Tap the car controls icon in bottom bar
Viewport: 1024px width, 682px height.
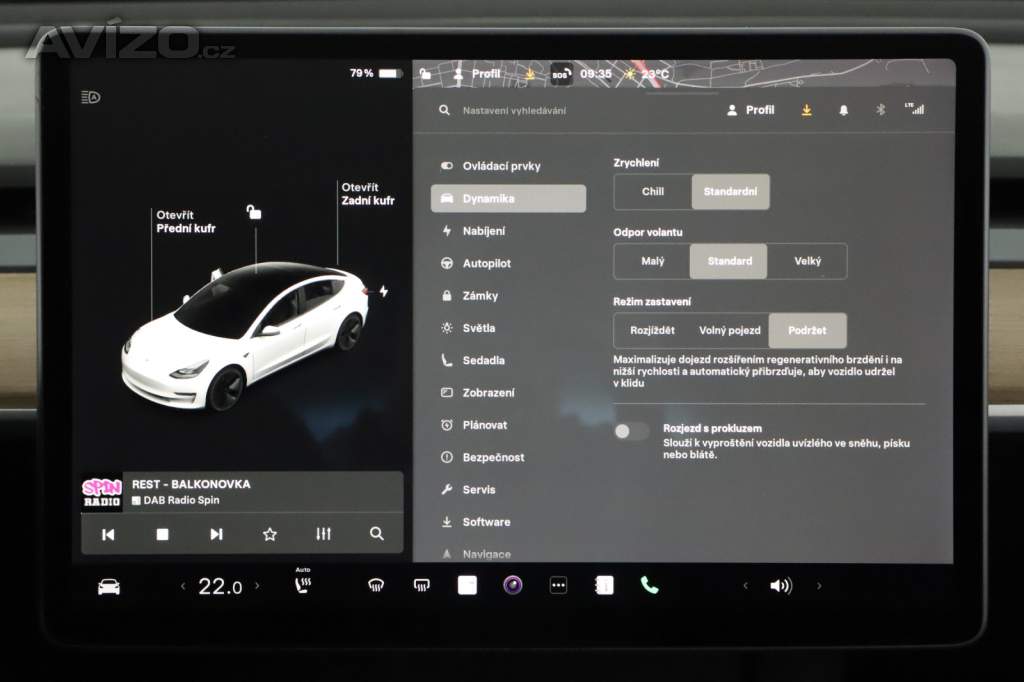click(x=109, y=587)
